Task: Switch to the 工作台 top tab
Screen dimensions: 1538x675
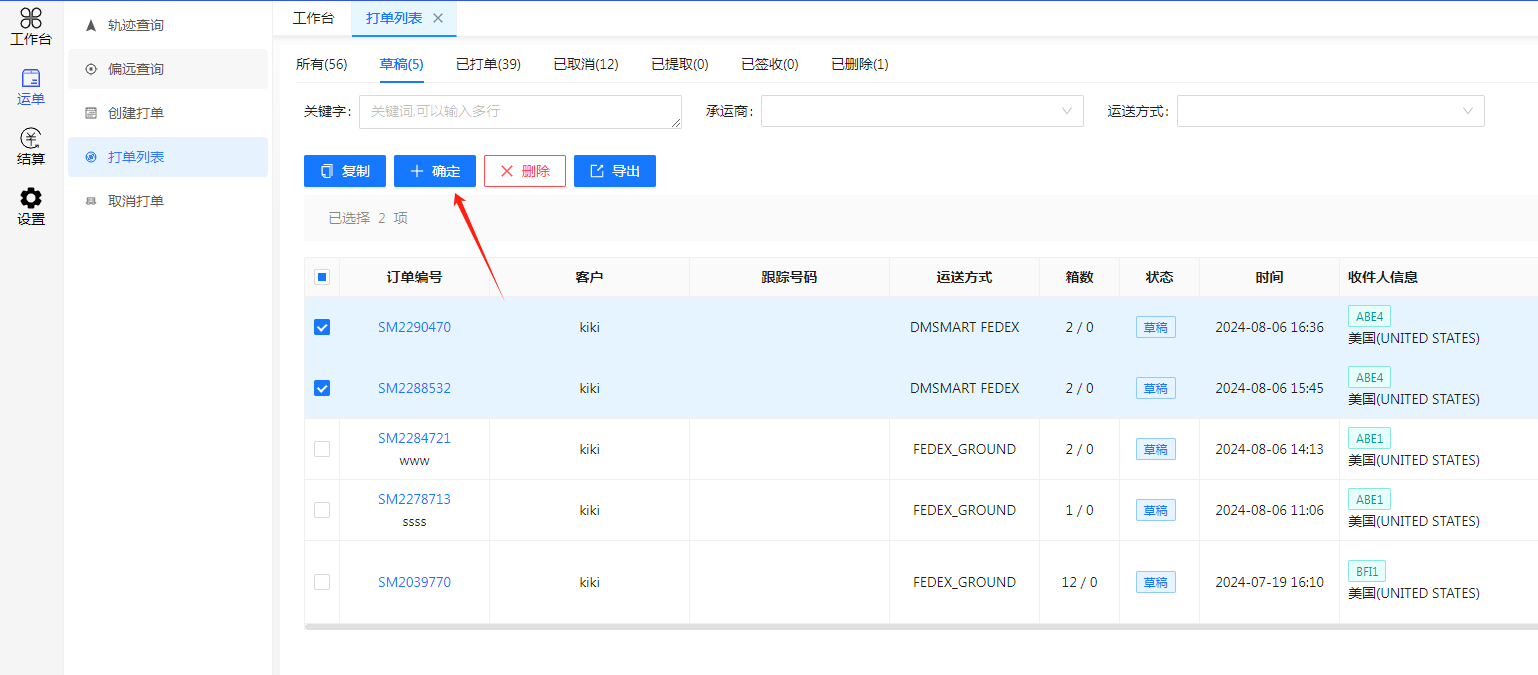Action: point(313,18)
